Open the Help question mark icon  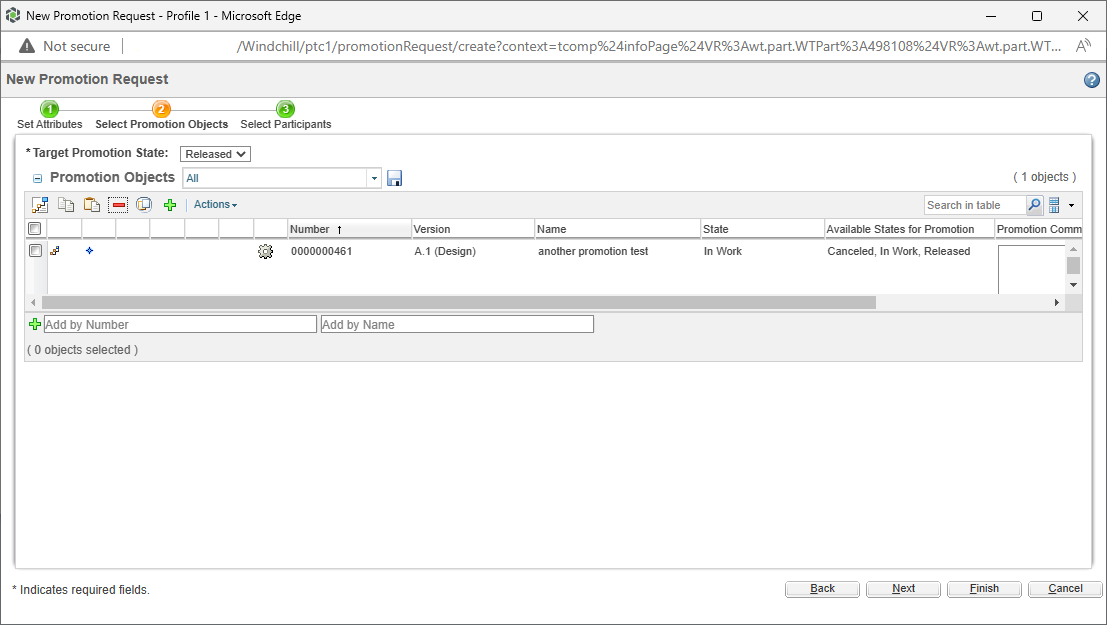pyautogui.click(x=1092, y=79)
